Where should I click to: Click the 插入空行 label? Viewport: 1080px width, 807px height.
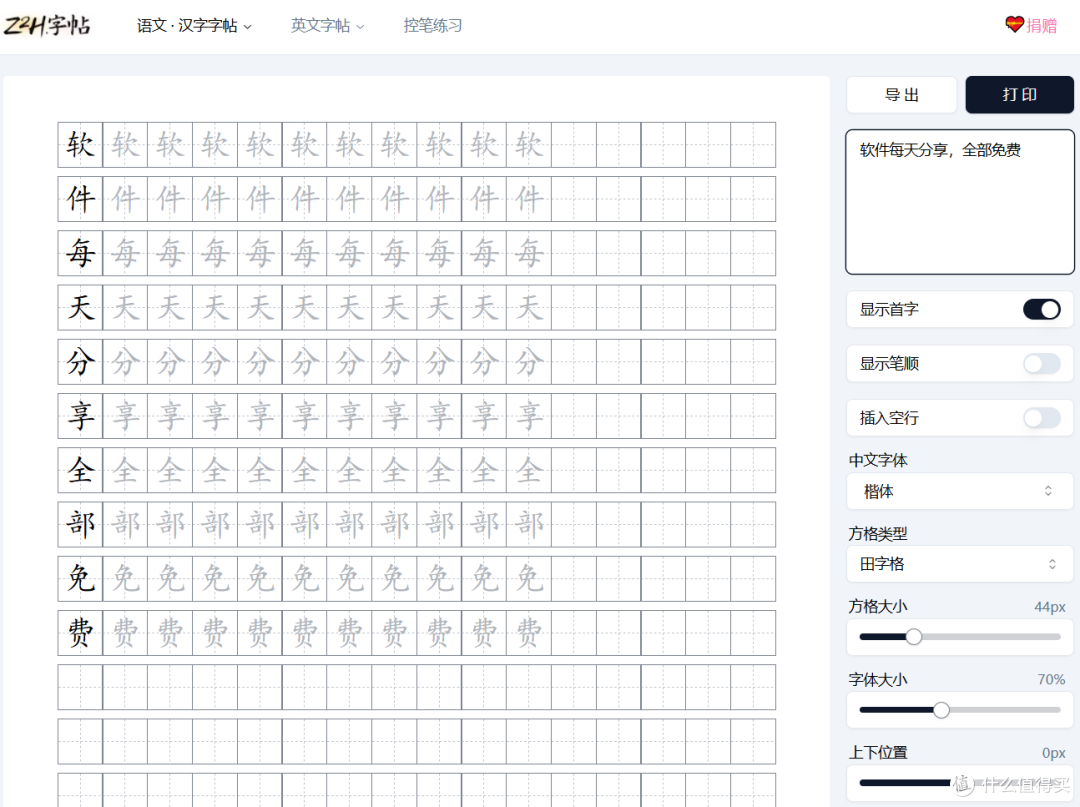(889, 418)
